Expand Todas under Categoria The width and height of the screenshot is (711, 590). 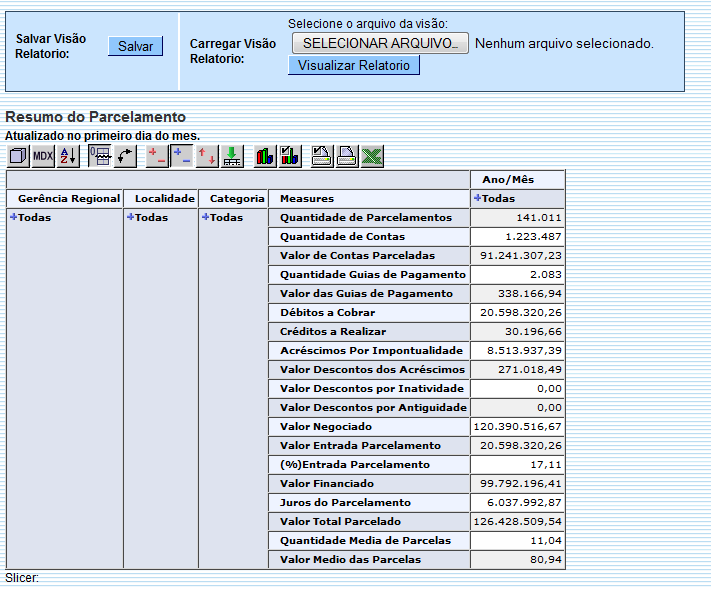206,217
